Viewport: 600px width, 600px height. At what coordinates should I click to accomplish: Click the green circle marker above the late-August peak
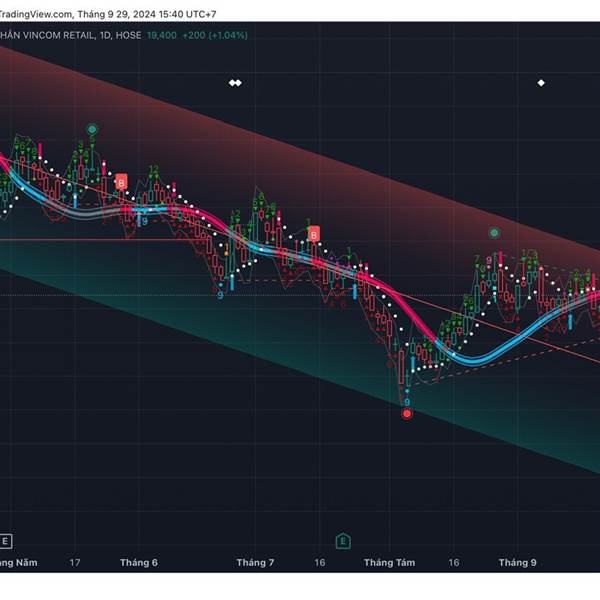494,233
